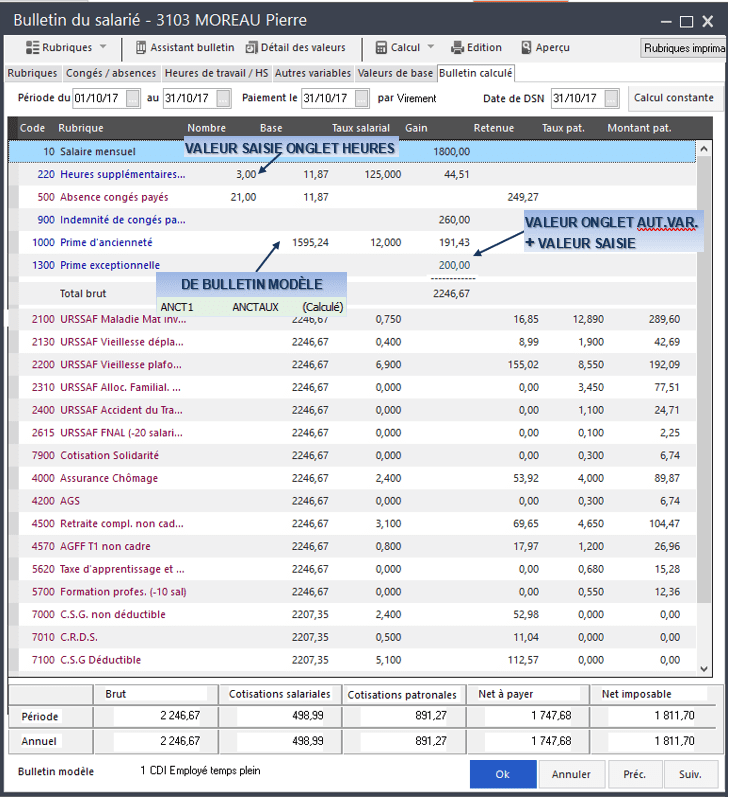Viewport: 731px width, 800px height.
Task: Click the Annuler button
Action: (571, 774)
